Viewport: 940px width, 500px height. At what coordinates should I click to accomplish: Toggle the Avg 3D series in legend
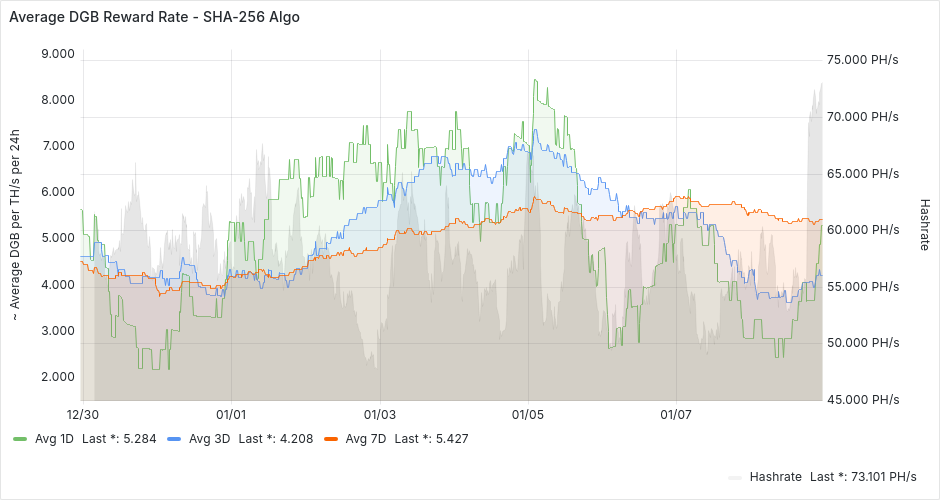coord(208,438)
